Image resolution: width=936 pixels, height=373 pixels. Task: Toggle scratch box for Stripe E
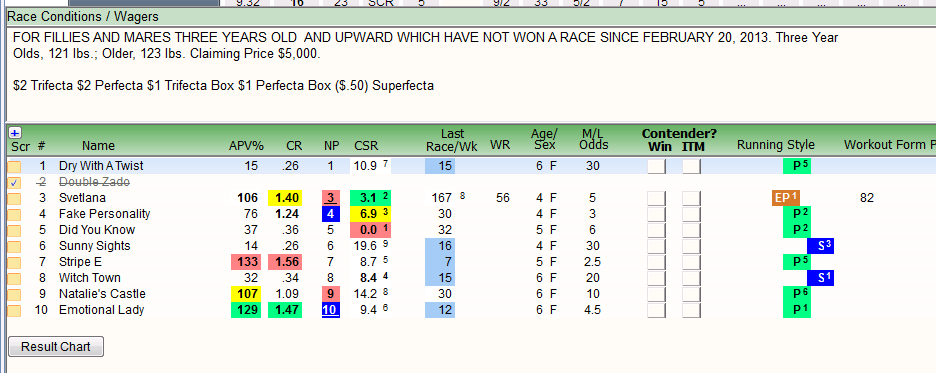pos(14,262)
